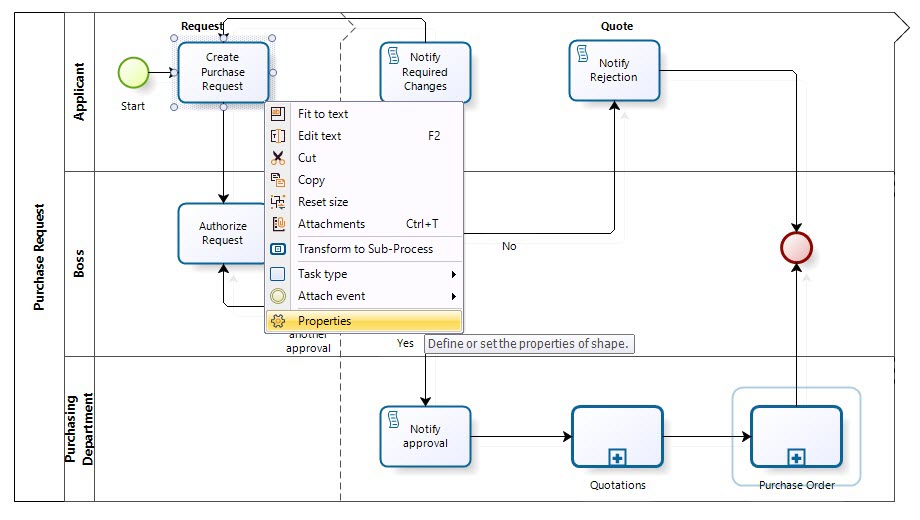Click the script icon on Notify Rejection
The height and width of the screenshot is (520, 920).
582,53
